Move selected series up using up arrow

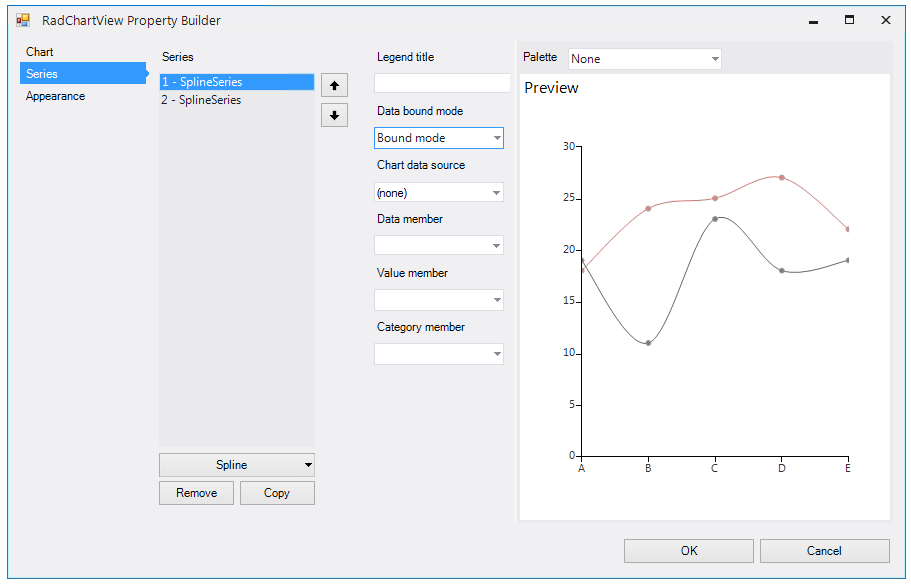(x=334, y=85)
